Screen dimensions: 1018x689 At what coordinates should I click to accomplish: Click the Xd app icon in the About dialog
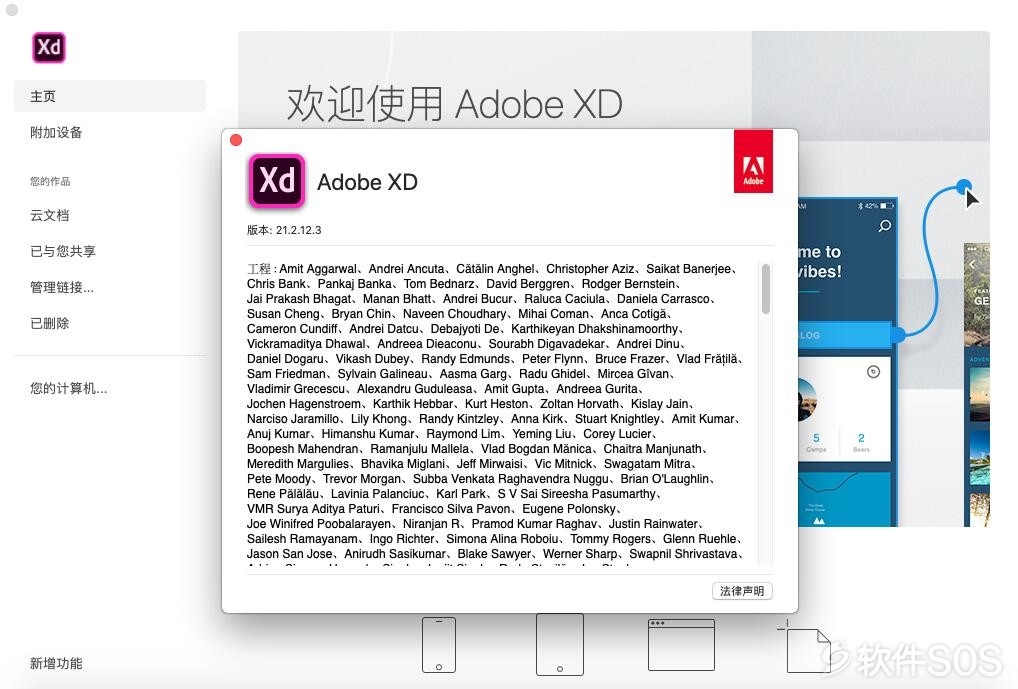point(277,181)
